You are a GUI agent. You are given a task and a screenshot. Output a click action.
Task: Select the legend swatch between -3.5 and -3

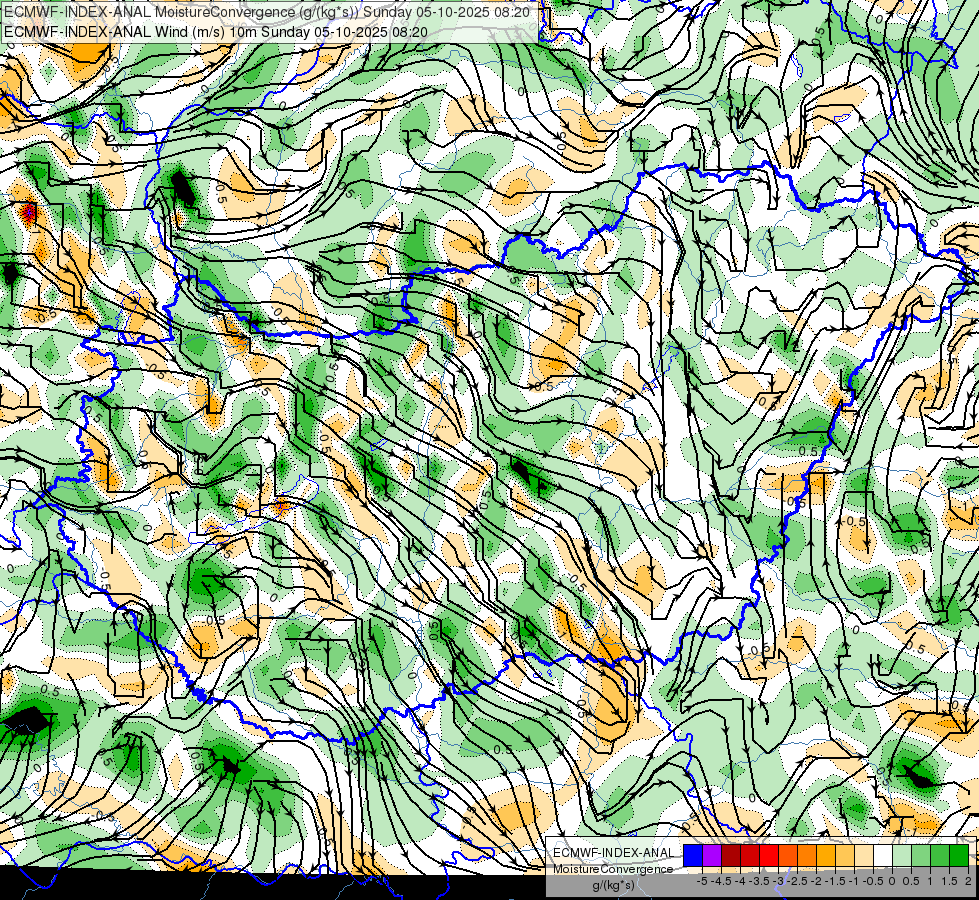pyautogui.click(x=769, y=855)
